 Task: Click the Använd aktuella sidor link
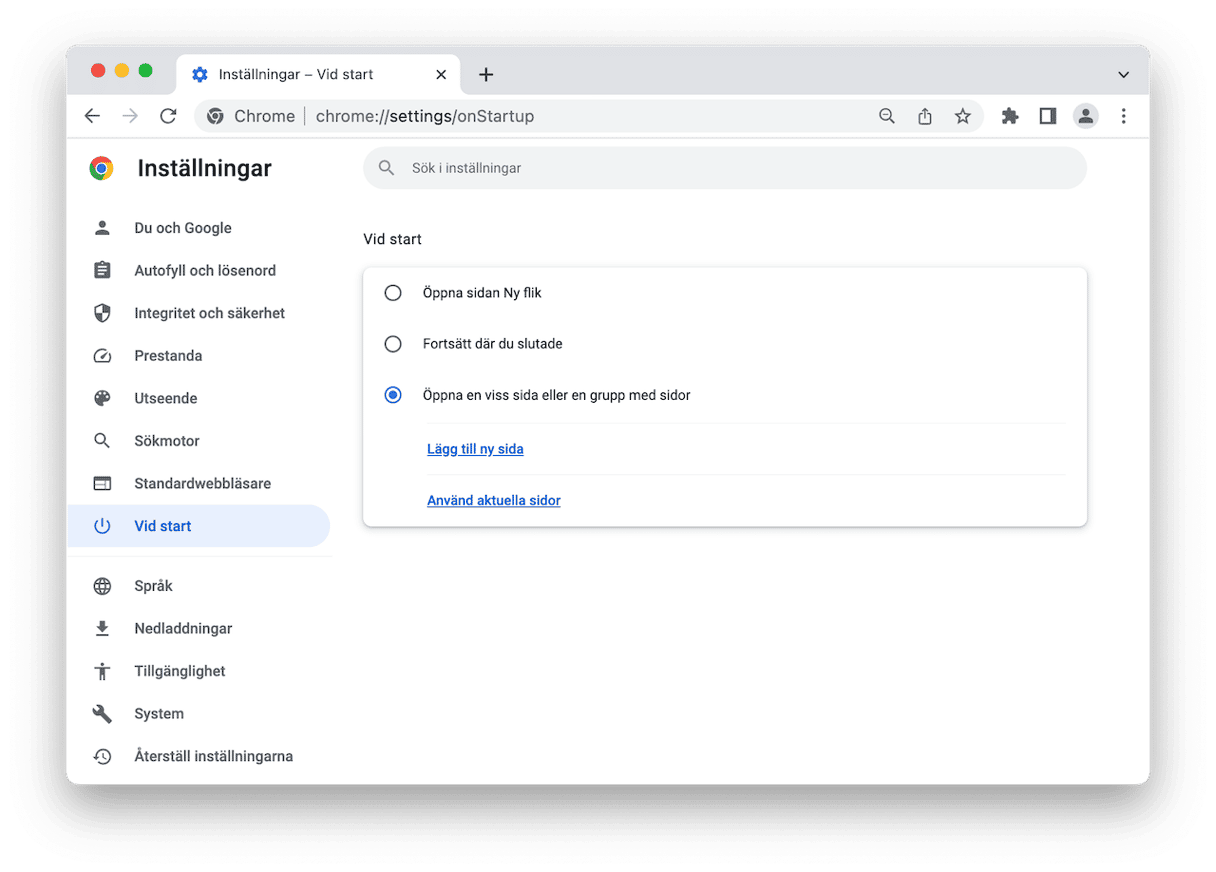point(494,500)
